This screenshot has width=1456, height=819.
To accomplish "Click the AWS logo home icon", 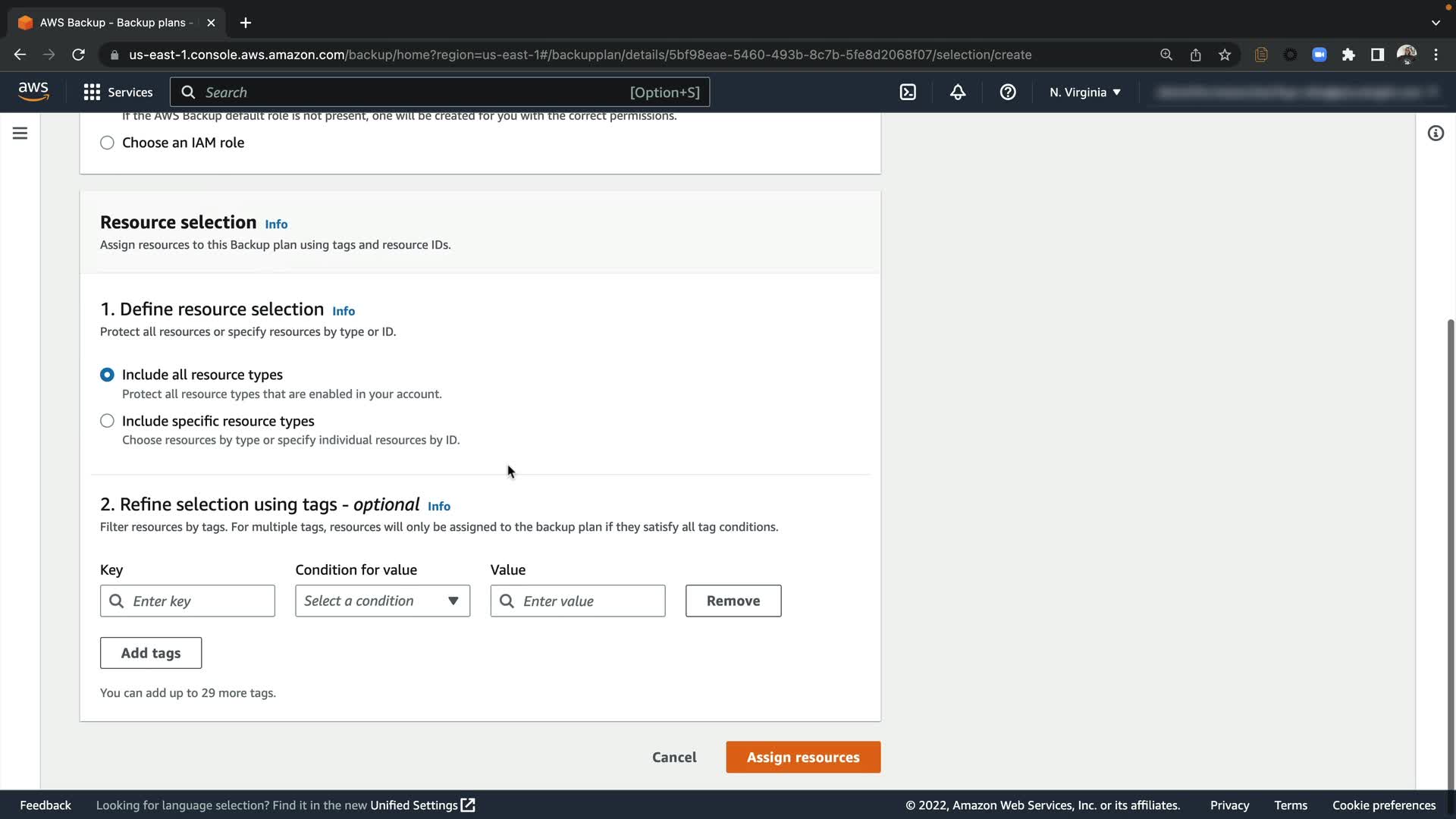I will [x=33, y=92].
